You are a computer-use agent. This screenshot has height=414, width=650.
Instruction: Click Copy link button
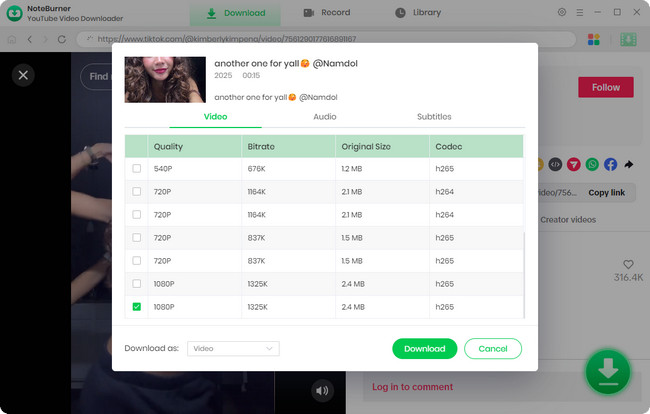tap(606, 192)
